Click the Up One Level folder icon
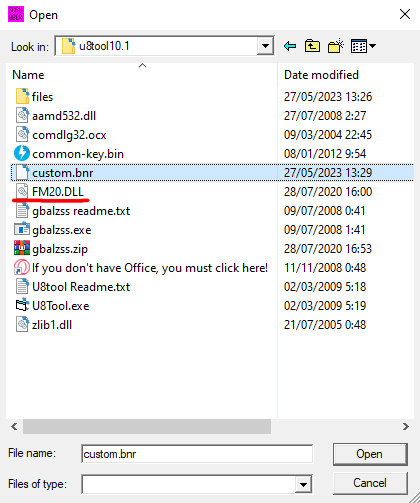The width and height of the screenshot is (420, 503). click(312, 46)
